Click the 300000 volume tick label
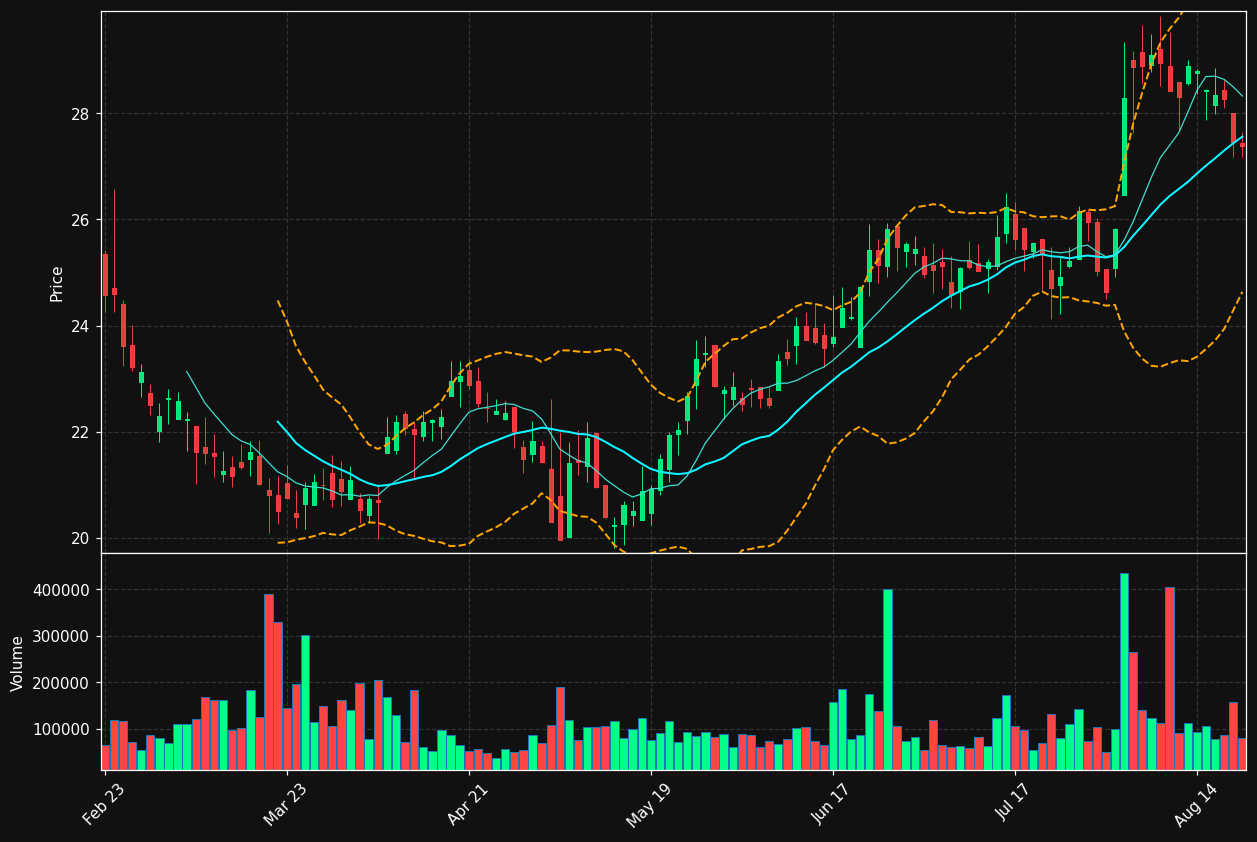The image size is (1257, 842). pyautogui.click(x=62, y=636)
